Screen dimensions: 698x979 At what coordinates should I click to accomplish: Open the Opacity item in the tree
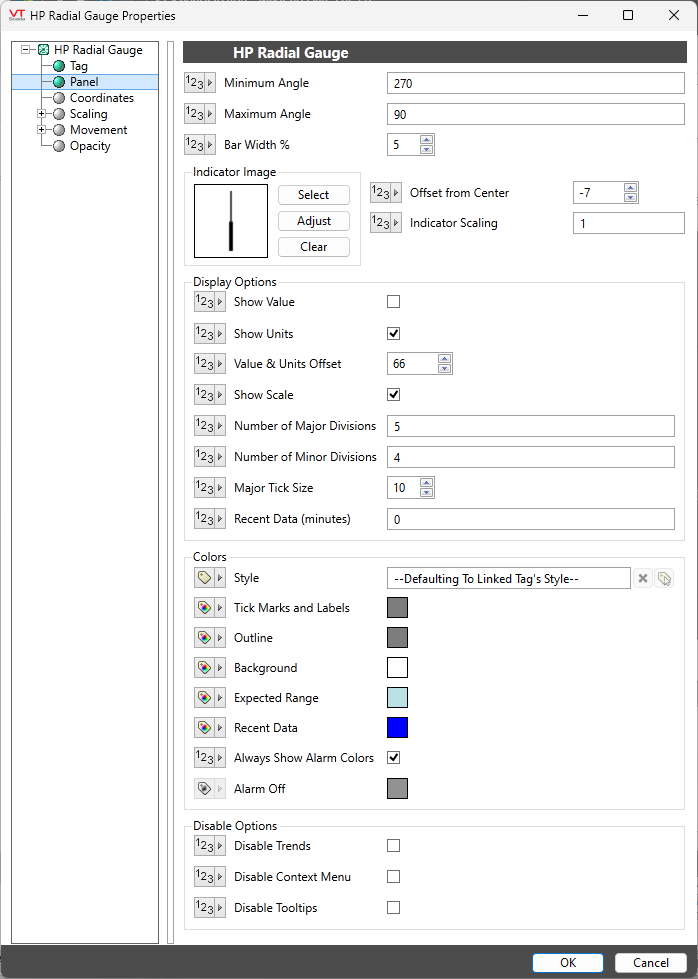tap(90, 146)
